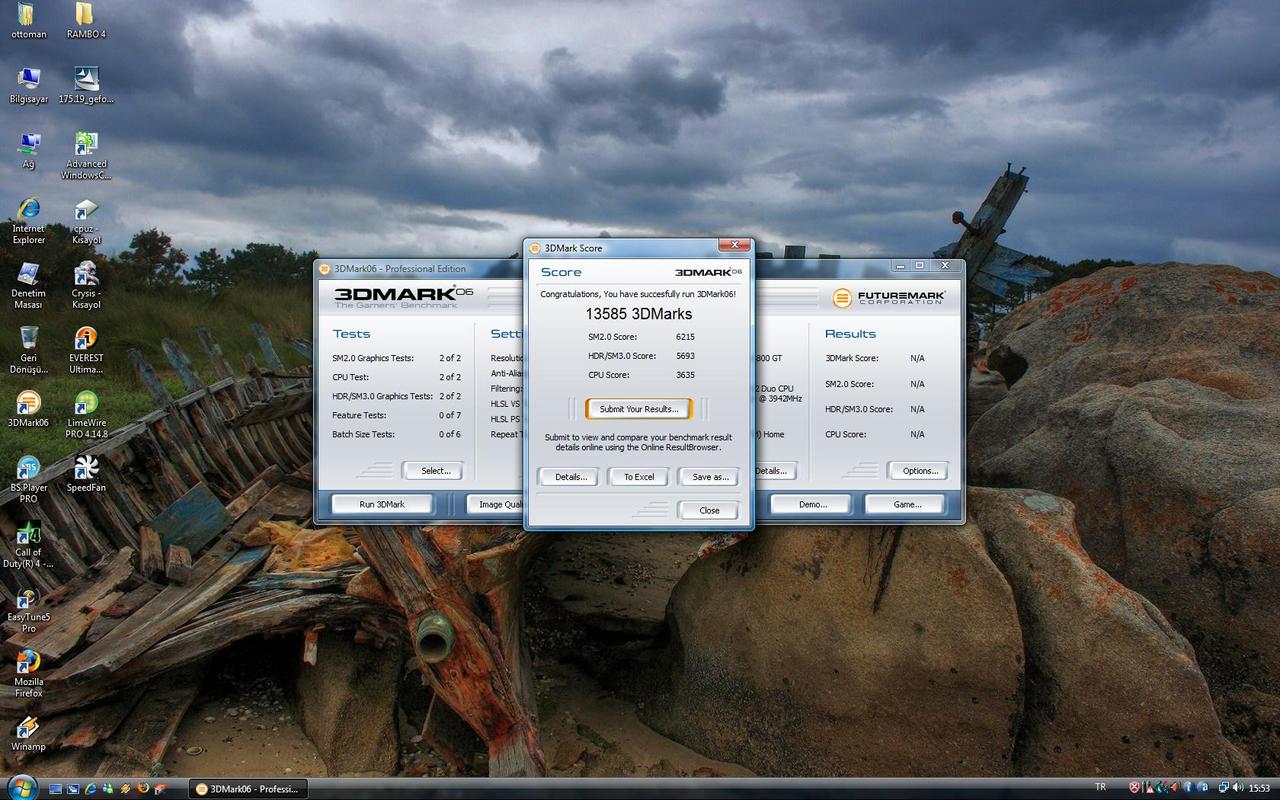Screen dimensions: 1280x800
Task: Open score Details in 3DMark Score dialog
Action: (570, 477)
